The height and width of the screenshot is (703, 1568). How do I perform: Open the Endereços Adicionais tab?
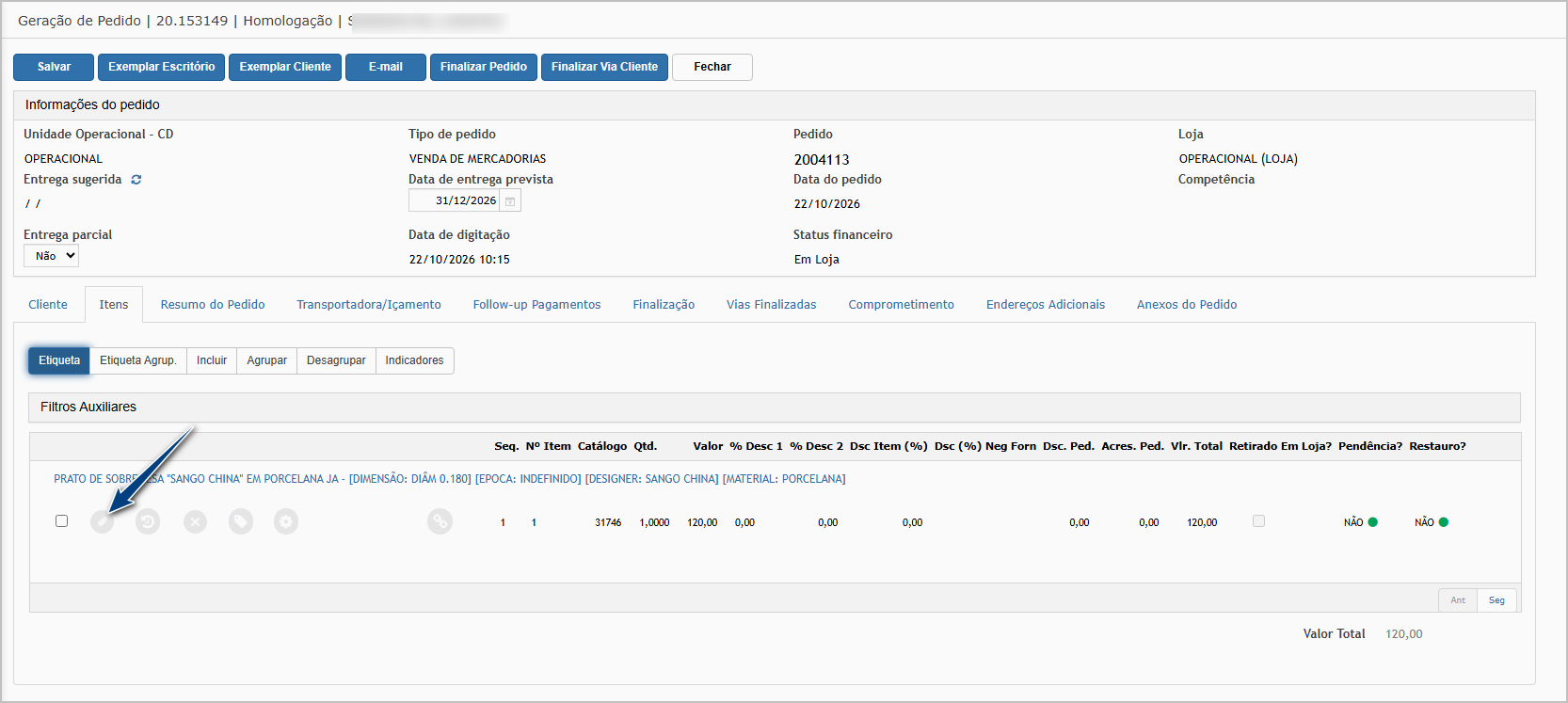[1046, 305]
